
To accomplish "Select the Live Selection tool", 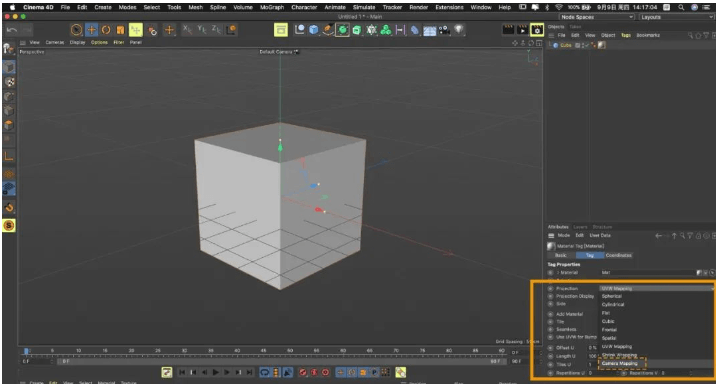I will 76,30.
